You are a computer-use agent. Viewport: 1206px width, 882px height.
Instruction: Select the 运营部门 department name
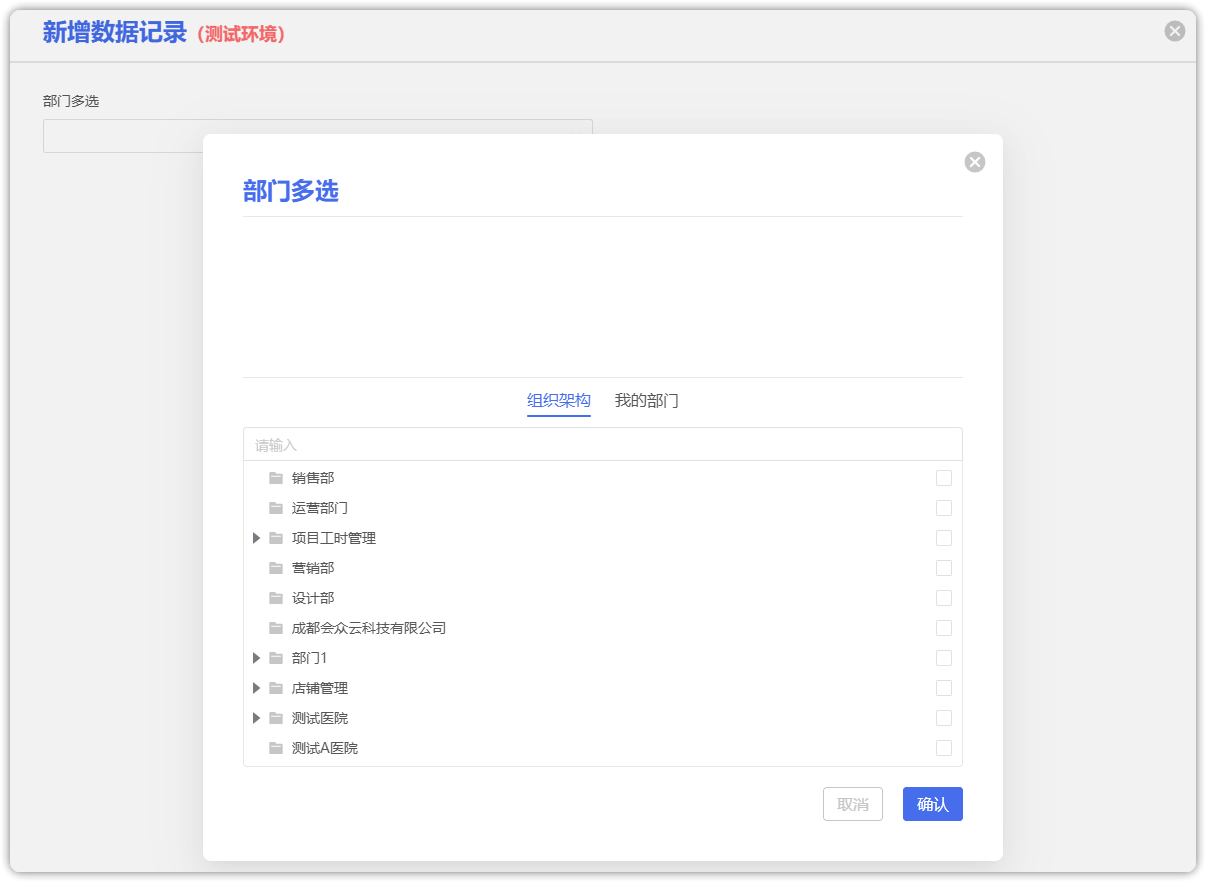(x=320, y=508)
